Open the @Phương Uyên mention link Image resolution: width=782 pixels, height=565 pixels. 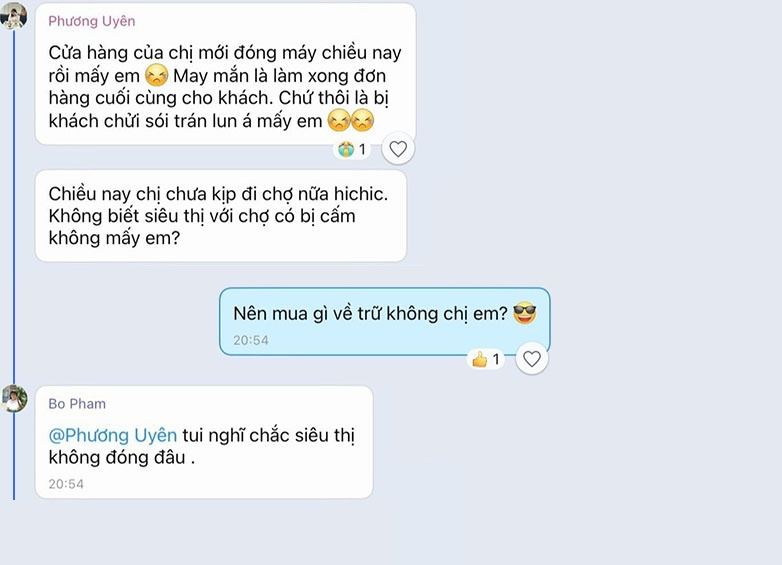[113, 435]
